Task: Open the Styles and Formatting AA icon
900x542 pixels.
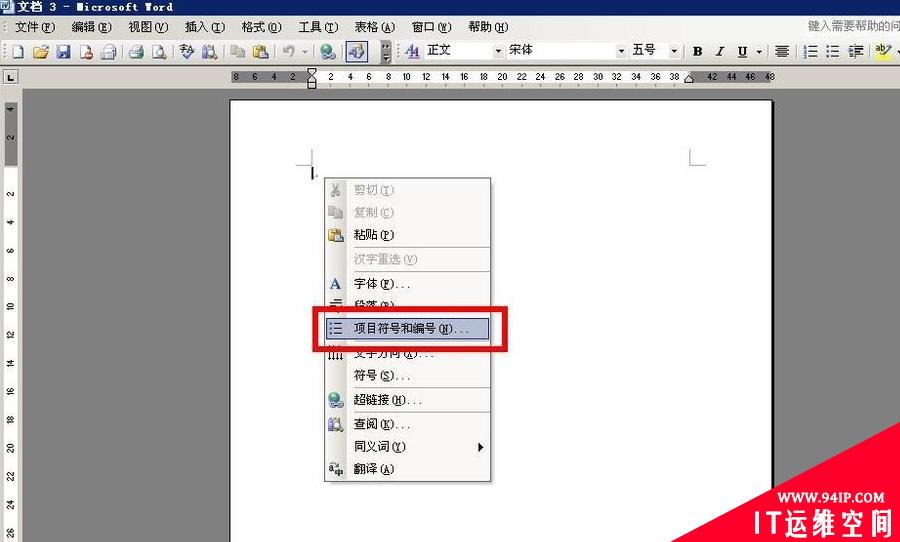Action: (412, 52)
